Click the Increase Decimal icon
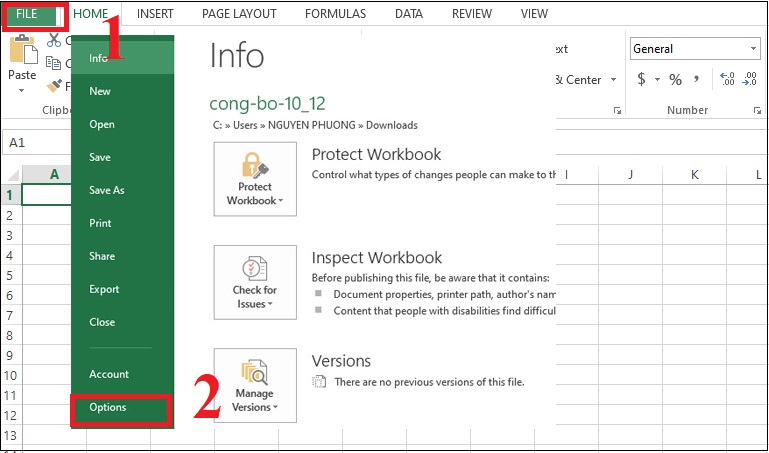 (726, 80)
